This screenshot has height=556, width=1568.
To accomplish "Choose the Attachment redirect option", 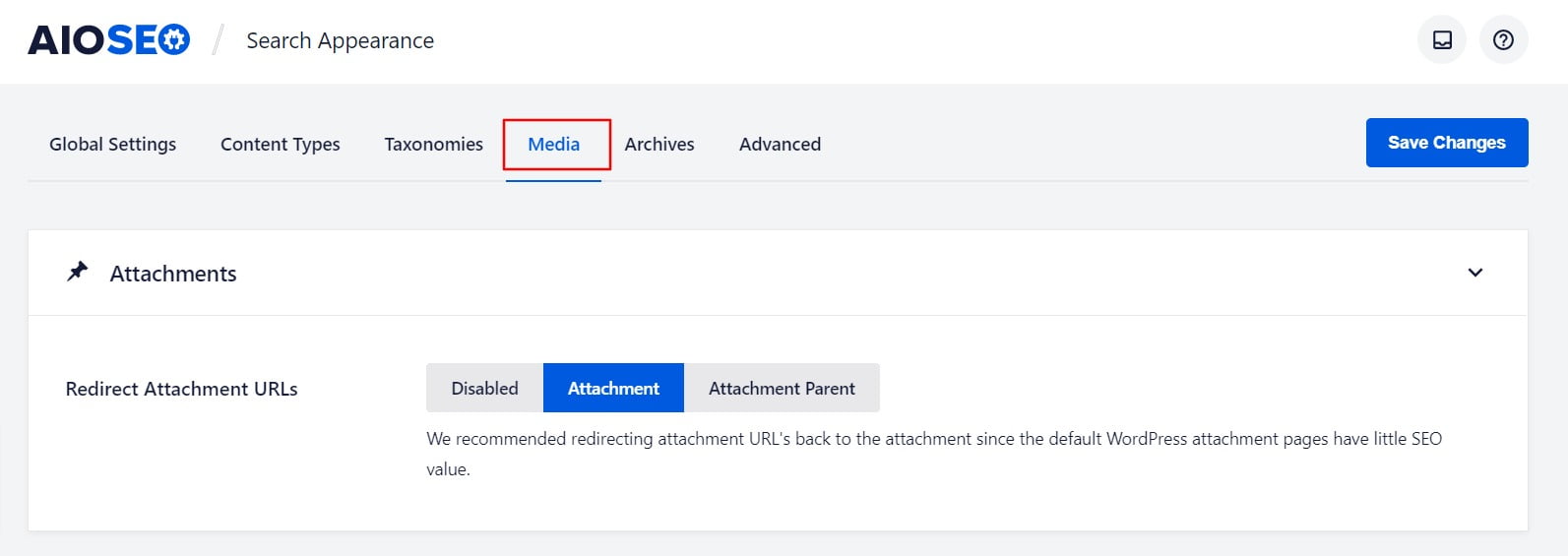I will click(613, 389).
